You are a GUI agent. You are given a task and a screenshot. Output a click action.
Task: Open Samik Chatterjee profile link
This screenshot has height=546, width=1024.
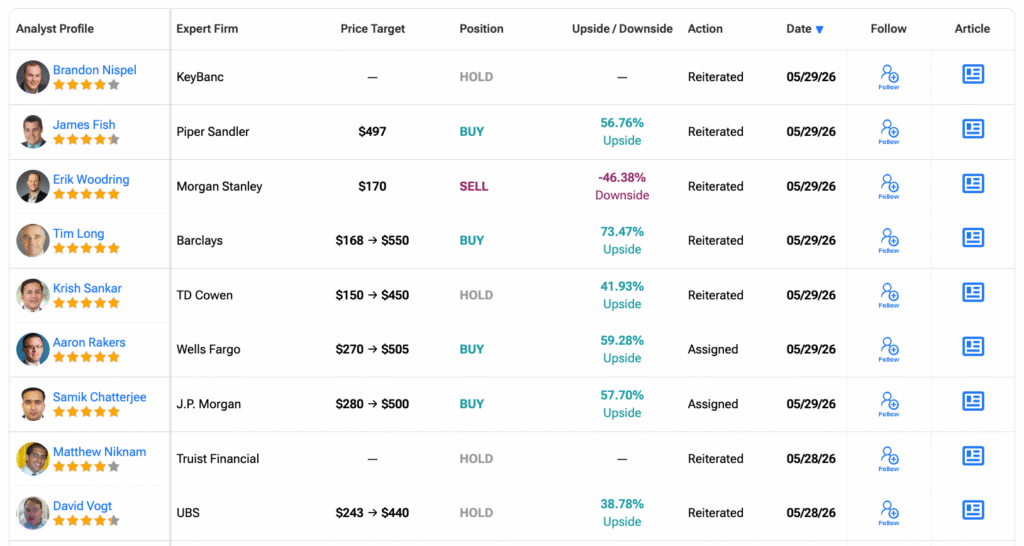tap(99, 397)
